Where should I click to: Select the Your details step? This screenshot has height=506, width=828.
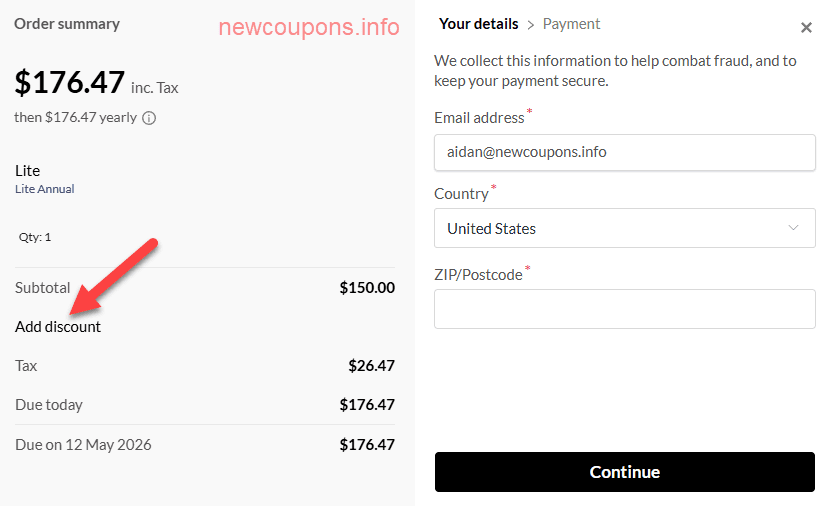pos(478,24)
